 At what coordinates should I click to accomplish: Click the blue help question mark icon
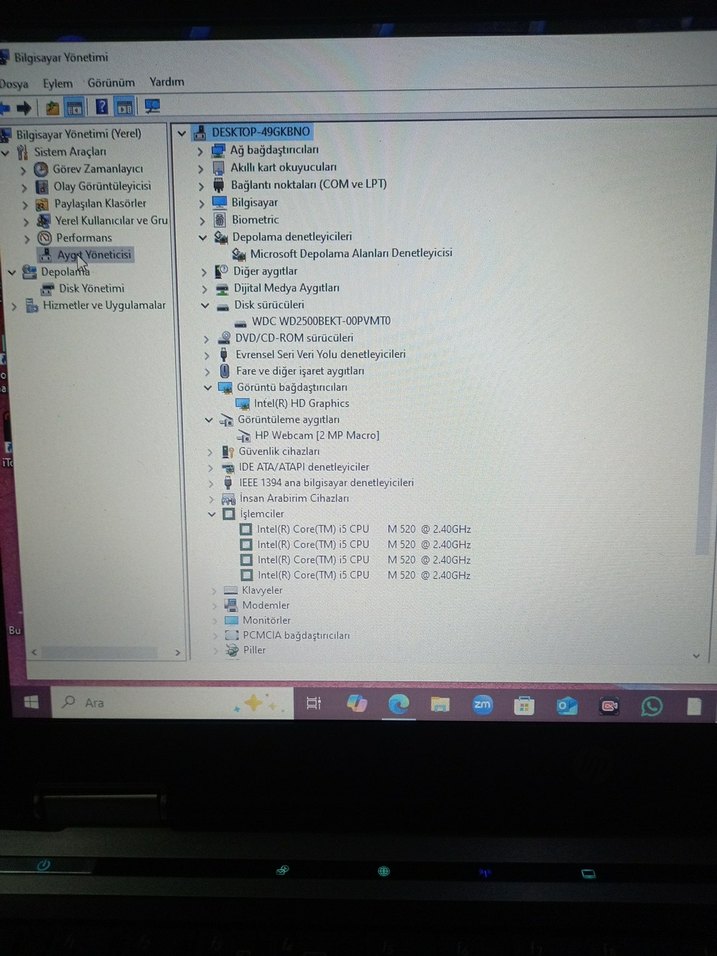coord(102,107)
